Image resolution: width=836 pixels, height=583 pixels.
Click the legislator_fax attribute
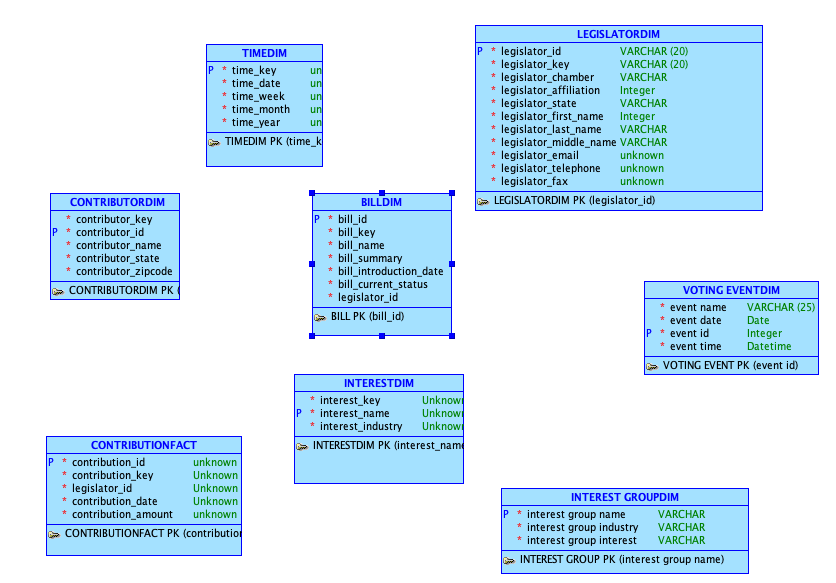click(534, 181)
